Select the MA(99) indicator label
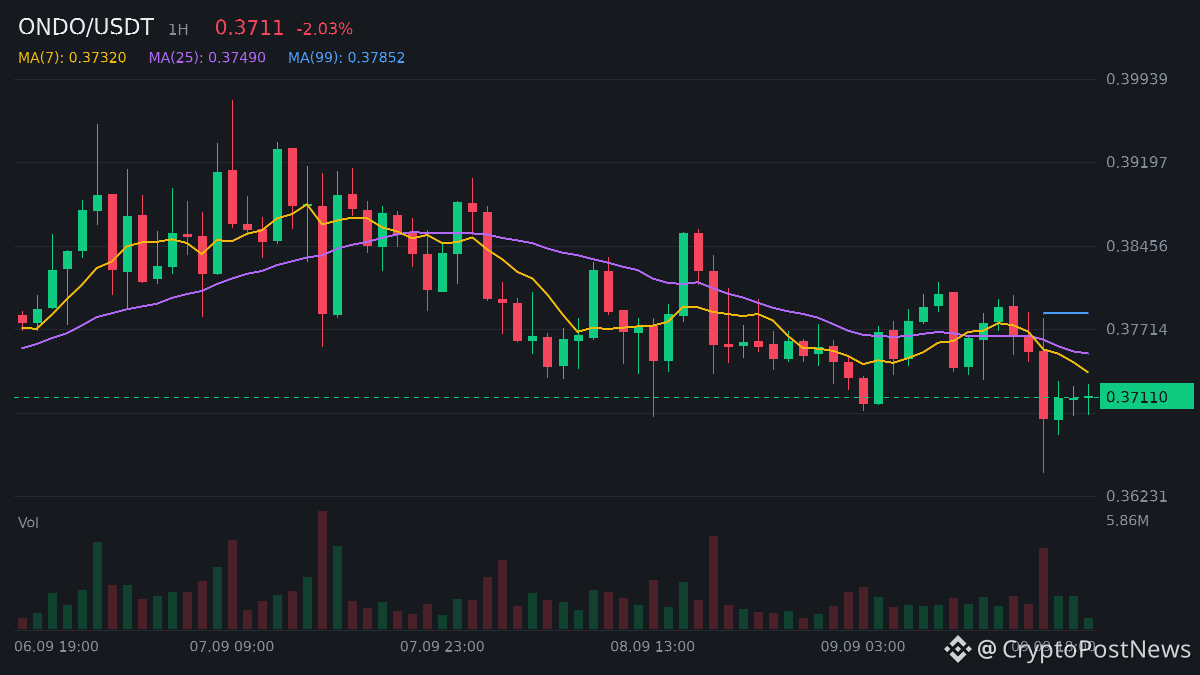Viewport: 1200px width, 675px height. point(346,58)
